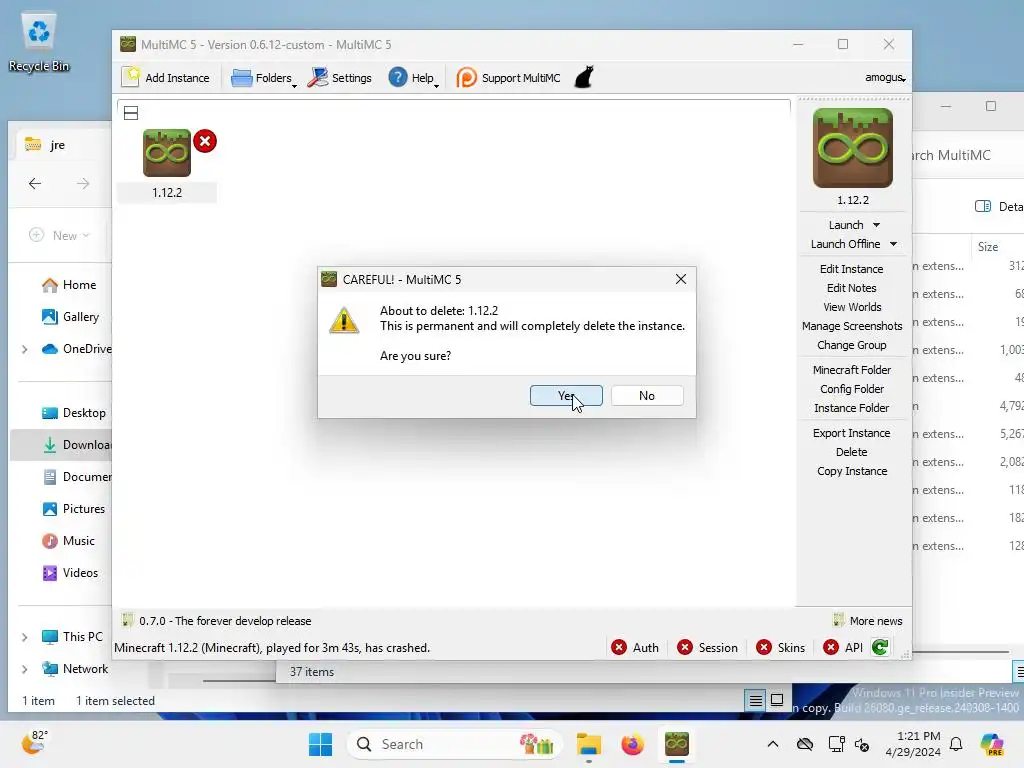Click the warning triangle icon in dialog

coord(344,320)
